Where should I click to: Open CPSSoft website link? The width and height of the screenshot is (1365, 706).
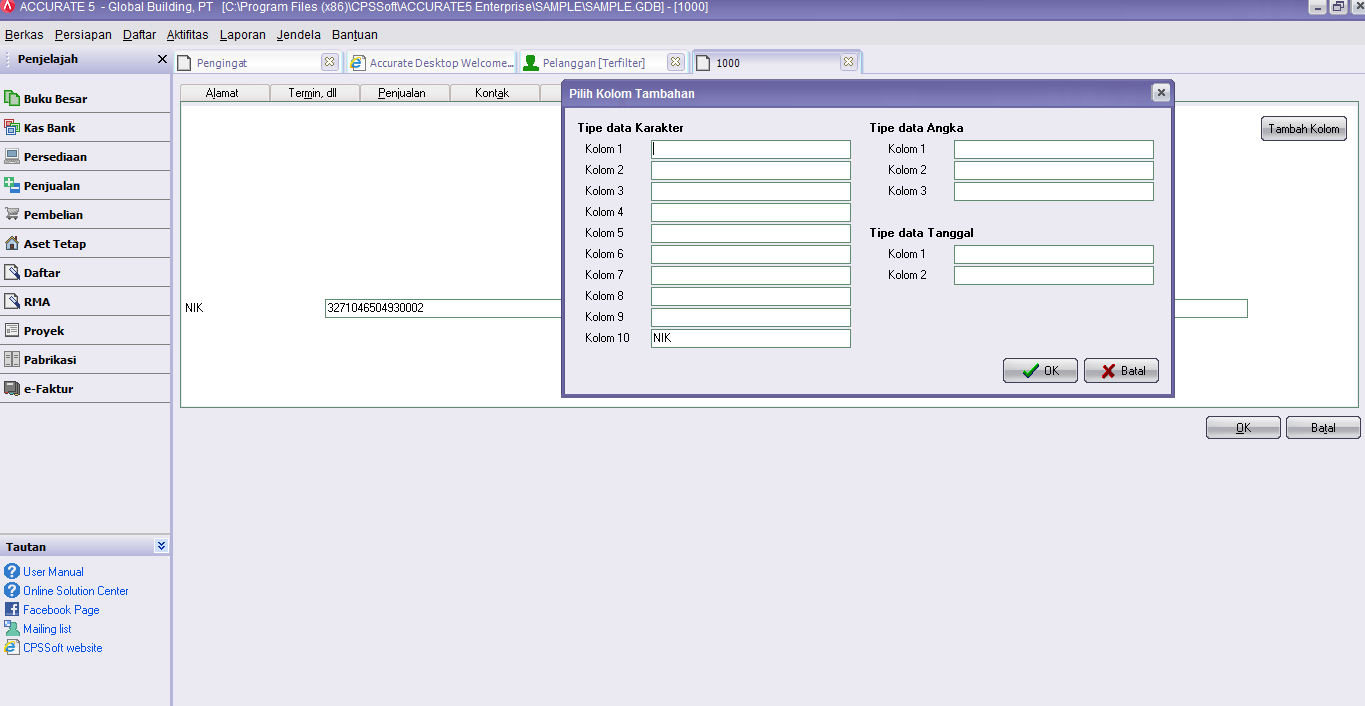(63, 648)
